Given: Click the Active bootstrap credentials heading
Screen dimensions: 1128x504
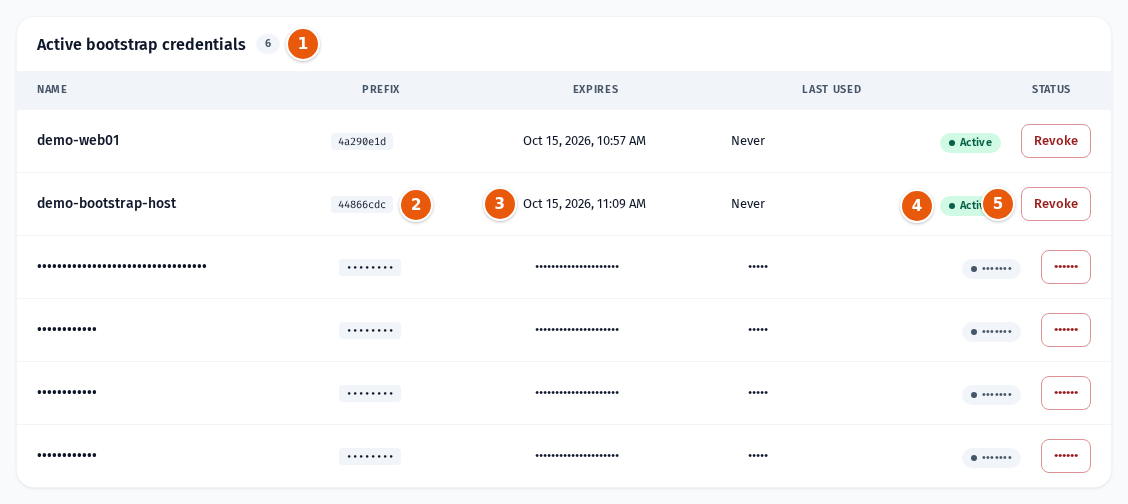Looking at the screenshot, I should click(x=141, y=45).
